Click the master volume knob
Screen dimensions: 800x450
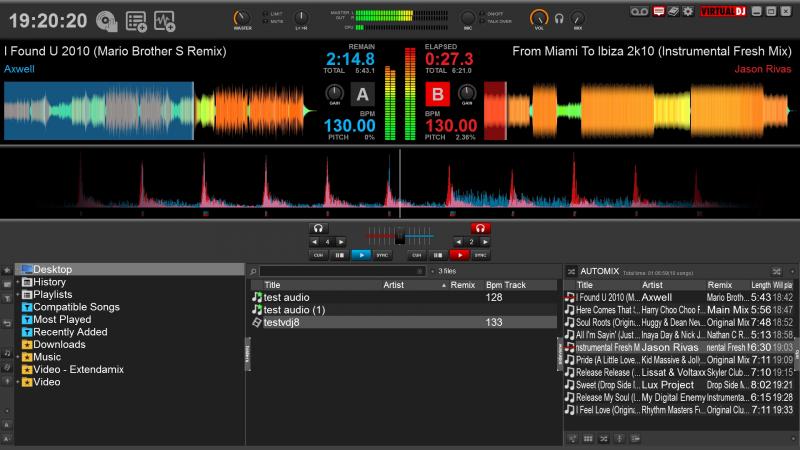pyautogui.click(x=241, y=18)
